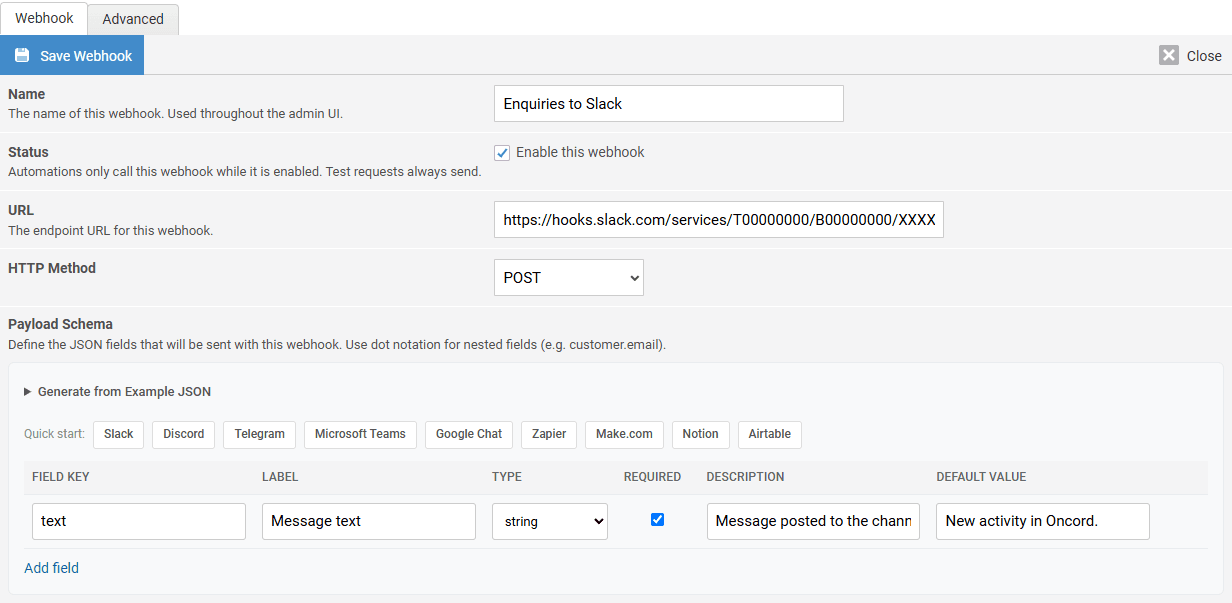Choose the Zapier quick start preset
Viewport: 1232px width, 603px height.
[549, 434]
